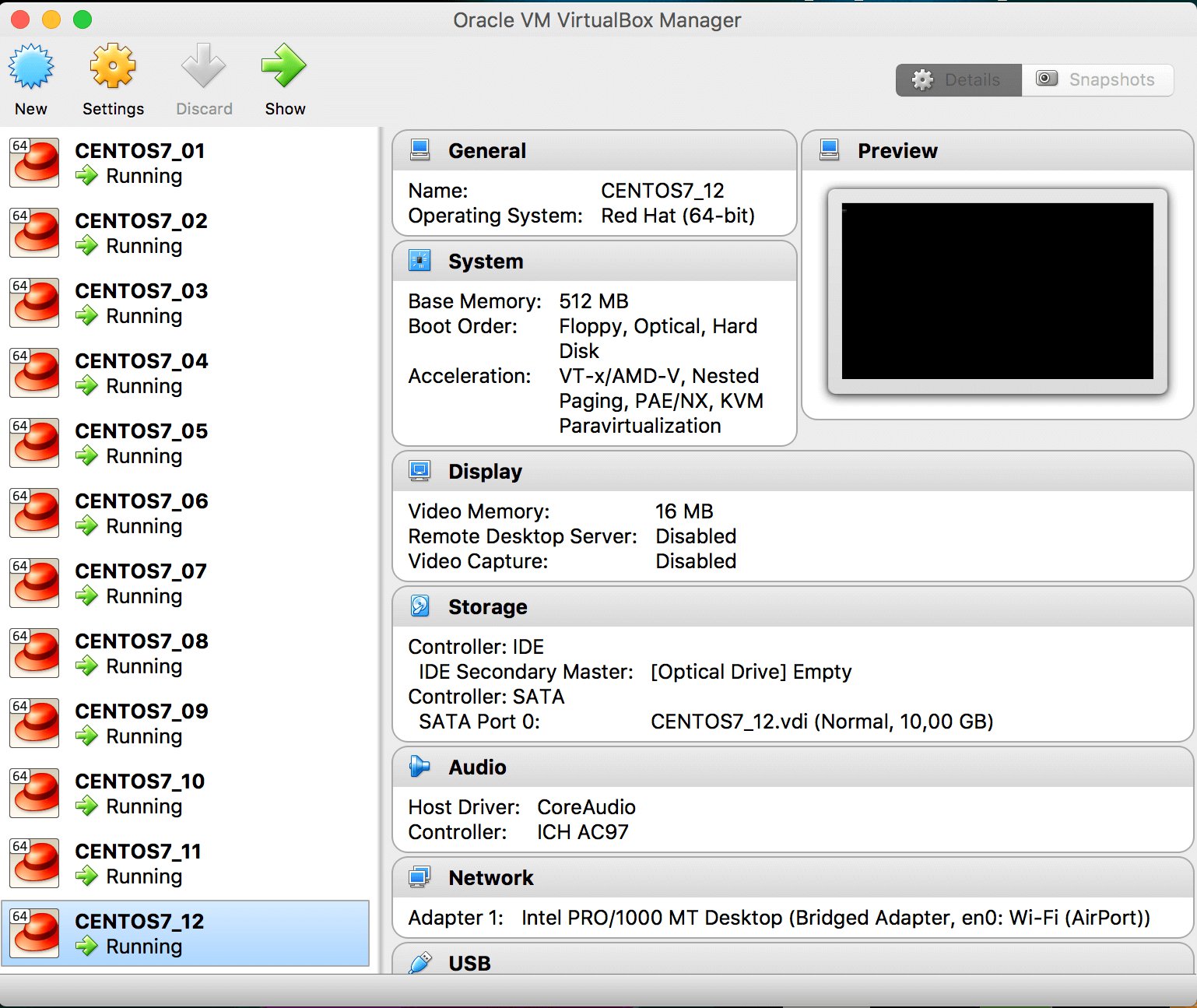The width and height of the screenshot is (1197, 1008).
Task: Click the 16 MB video memory value
Action: tap(684, 511)
